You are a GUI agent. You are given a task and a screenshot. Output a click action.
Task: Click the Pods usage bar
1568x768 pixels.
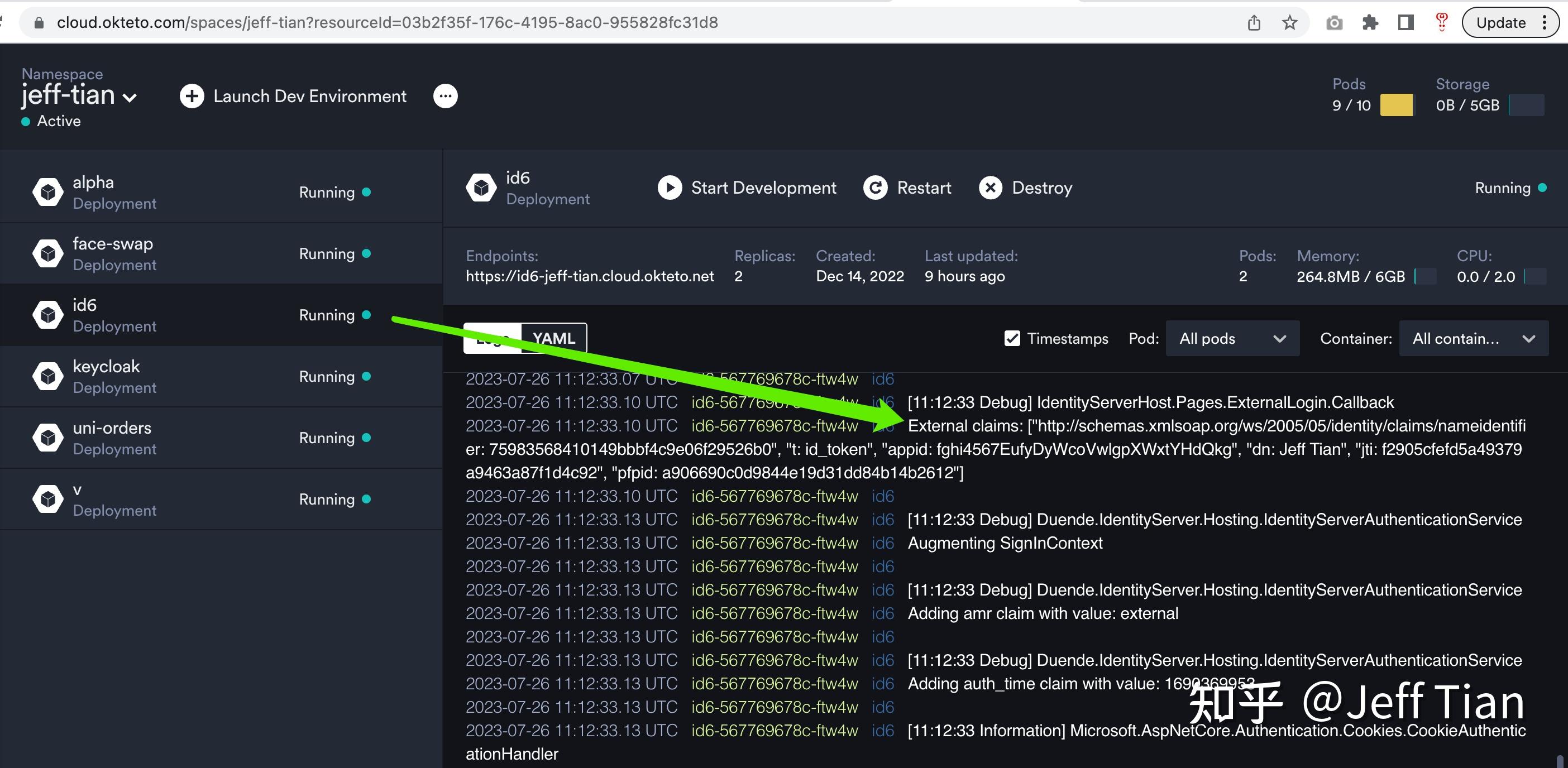tap(1397, 105)
